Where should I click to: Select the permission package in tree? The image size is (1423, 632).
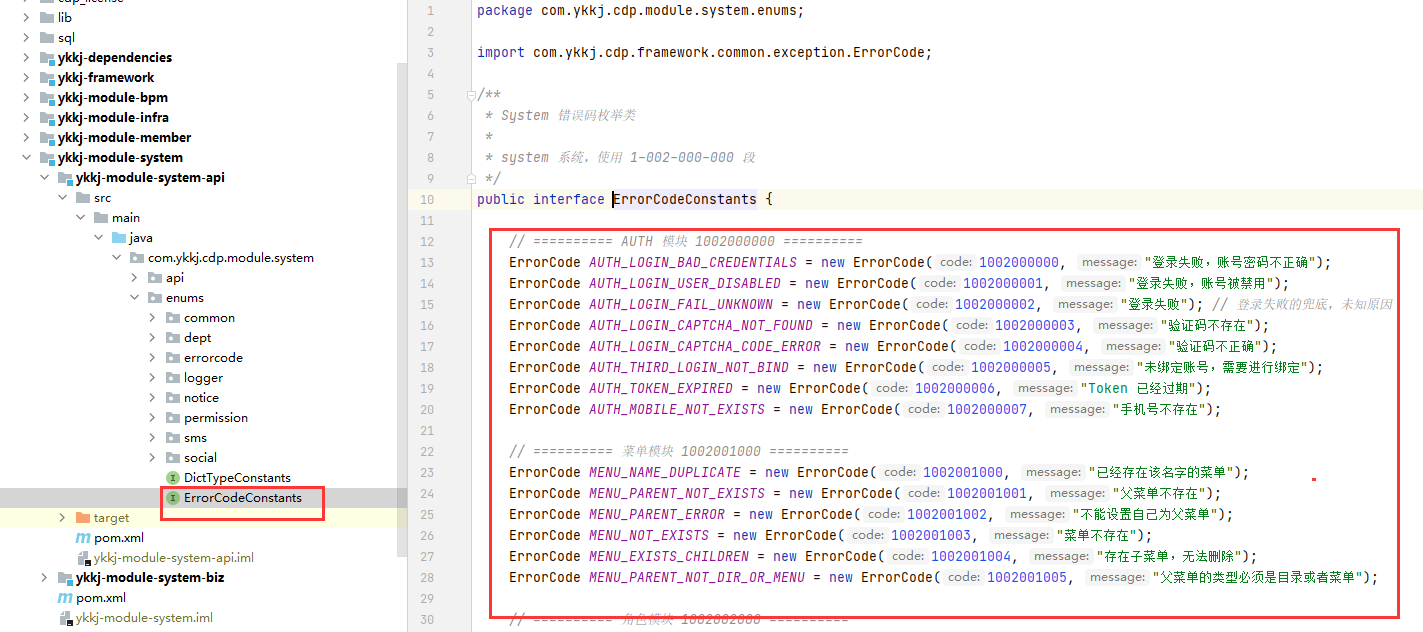(216, 417)
